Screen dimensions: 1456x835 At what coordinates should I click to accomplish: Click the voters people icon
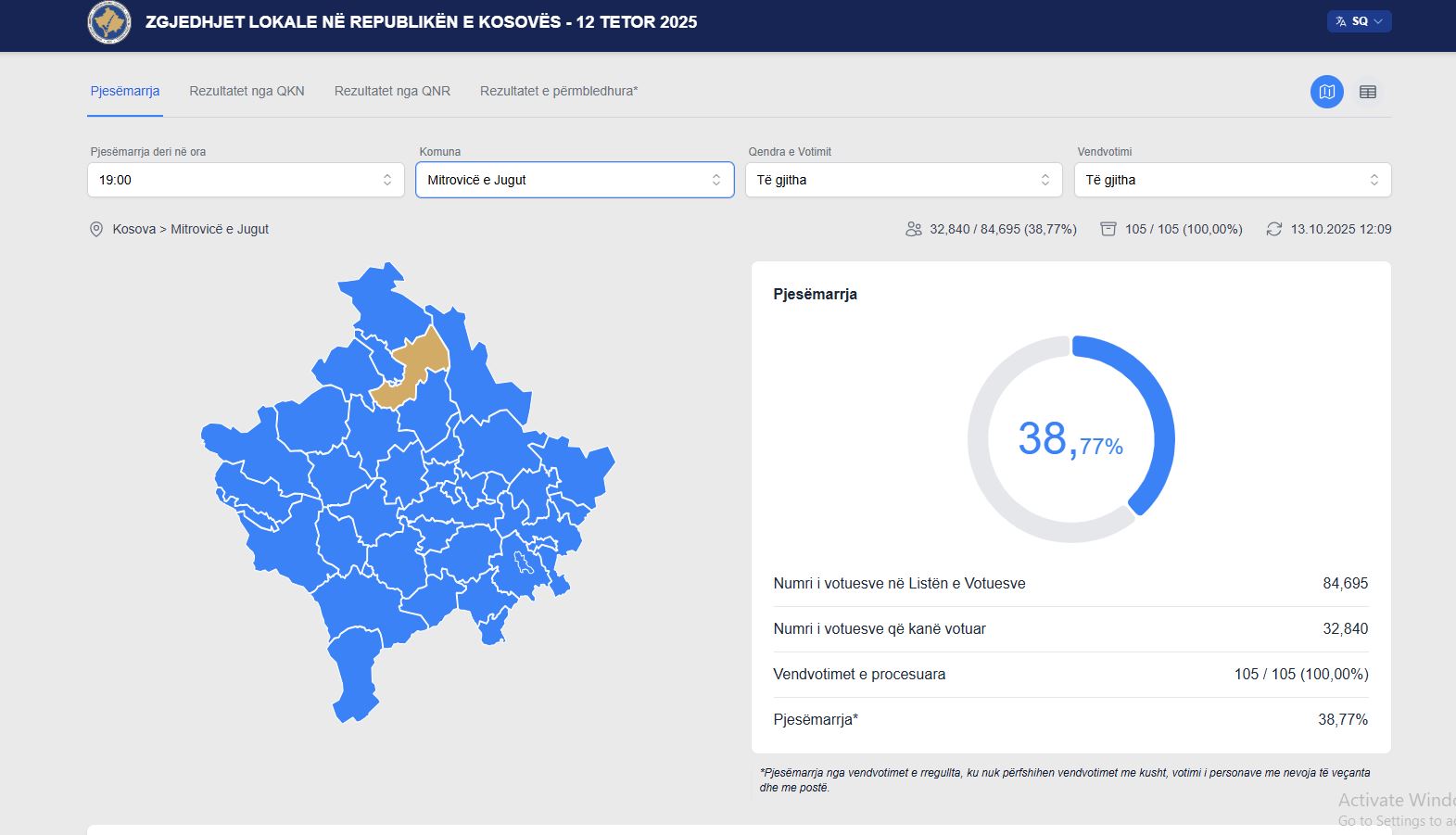pos(914,229)
